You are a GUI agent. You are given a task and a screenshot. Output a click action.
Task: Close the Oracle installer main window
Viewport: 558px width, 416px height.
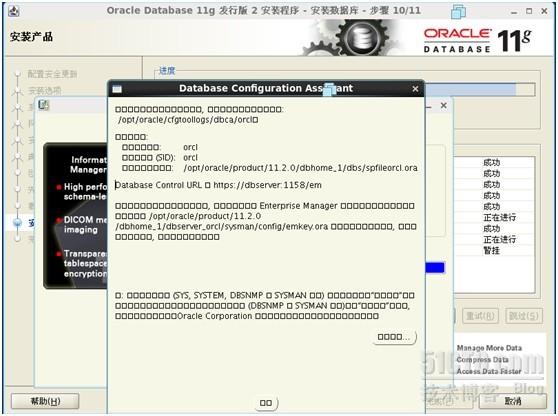coord(544,11)
